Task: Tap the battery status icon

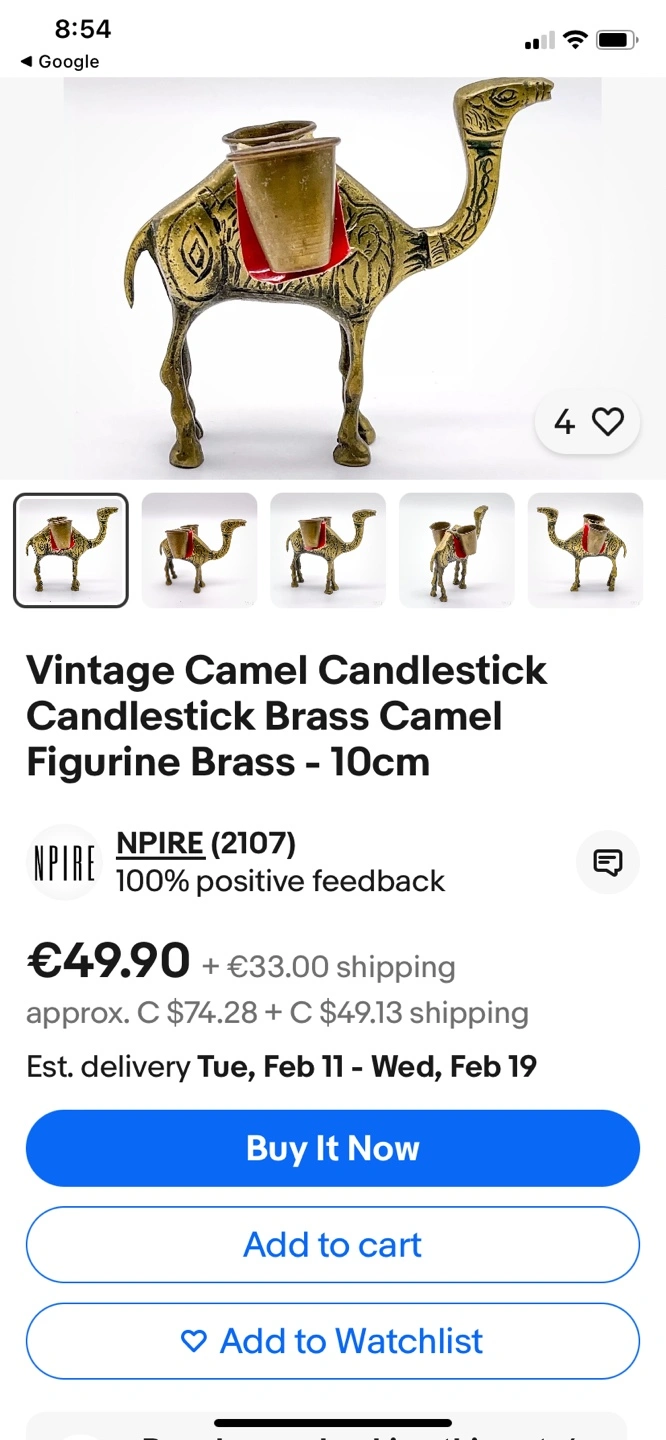Action: tap(616, 40)
